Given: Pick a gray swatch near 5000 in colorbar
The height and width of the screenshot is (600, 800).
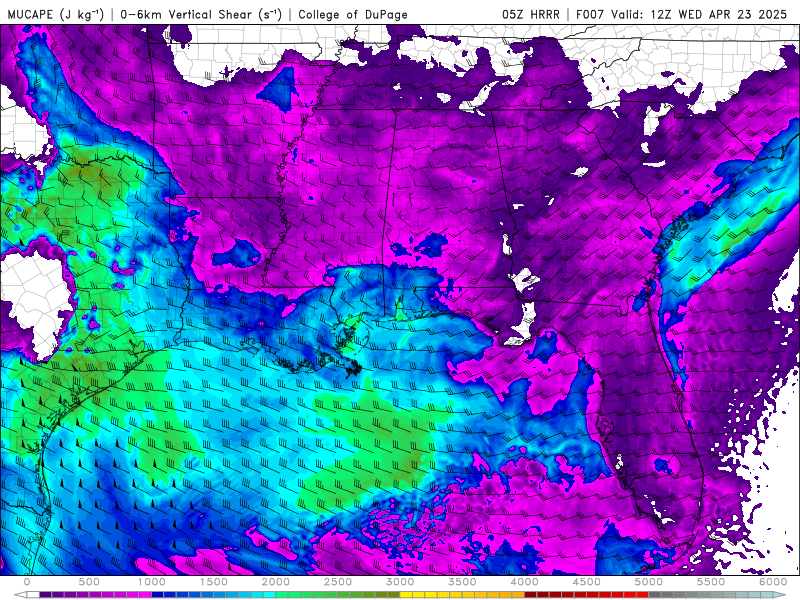Looking at the screenshot, I should 655,595.
